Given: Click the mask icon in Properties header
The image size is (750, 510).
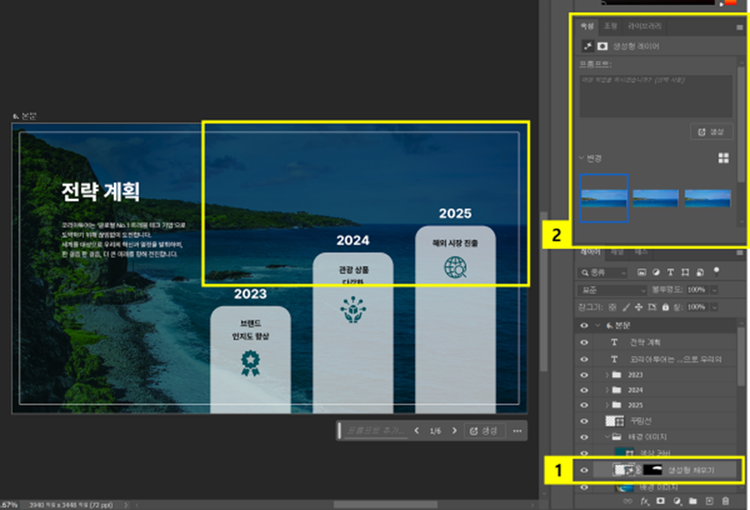Looking at the screenshot, I should click(x=603, y=46).
